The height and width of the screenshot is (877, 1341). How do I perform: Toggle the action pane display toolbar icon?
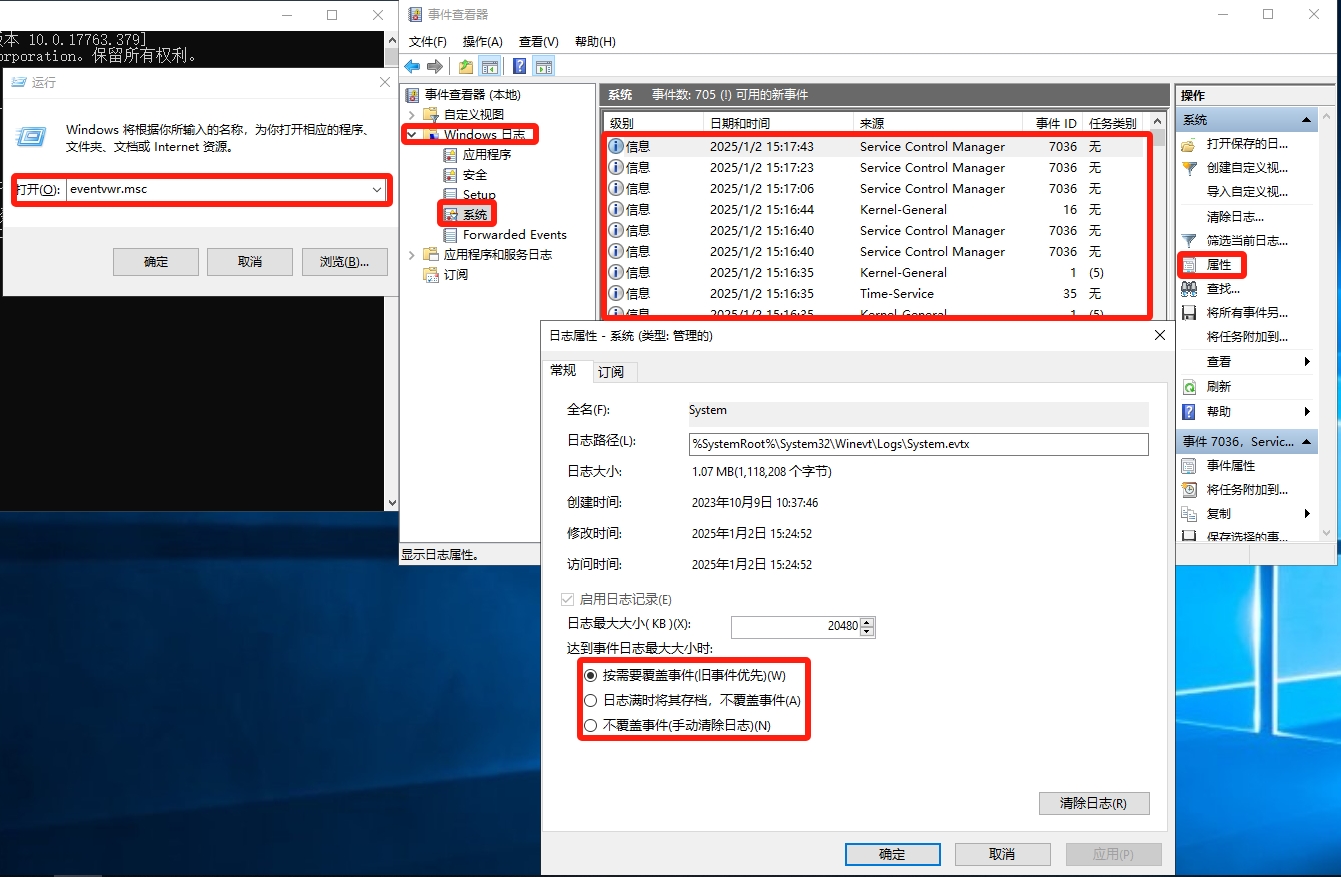[543, 66]
